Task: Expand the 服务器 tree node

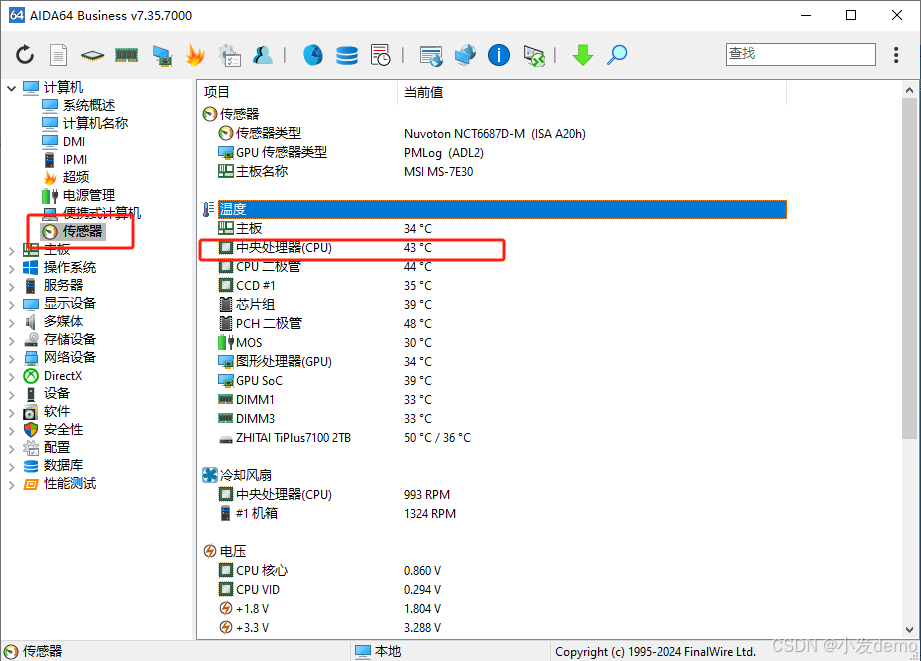Action: pos(11,287)
